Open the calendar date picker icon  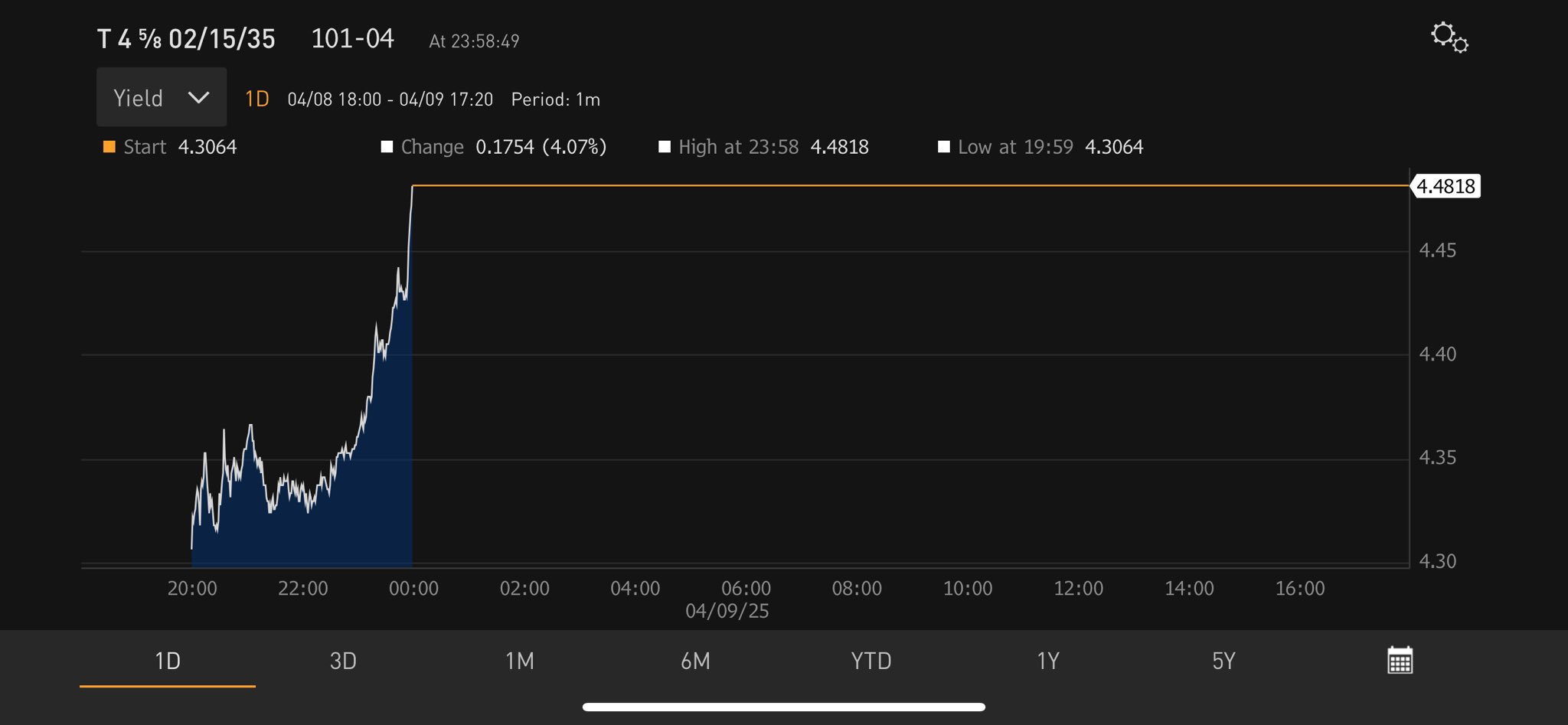[1400, 660]
